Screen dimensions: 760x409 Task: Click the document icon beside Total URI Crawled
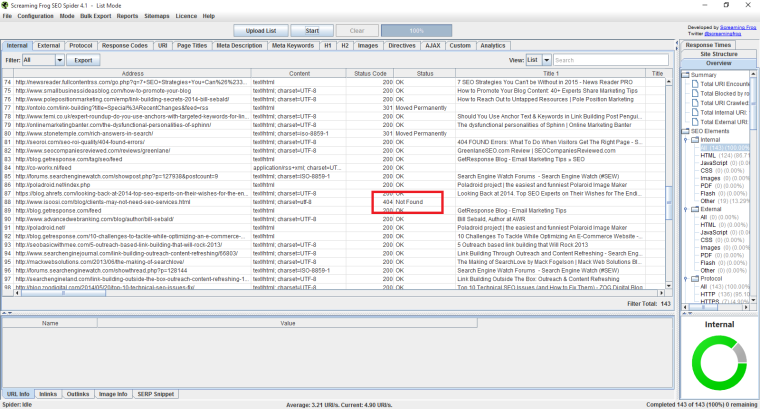695,103
